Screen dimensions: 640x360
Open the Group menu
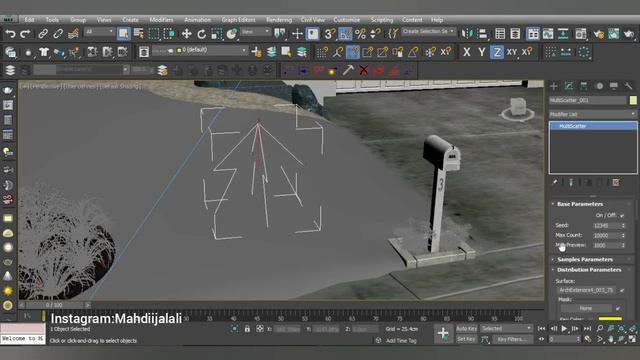coord(78,20)
